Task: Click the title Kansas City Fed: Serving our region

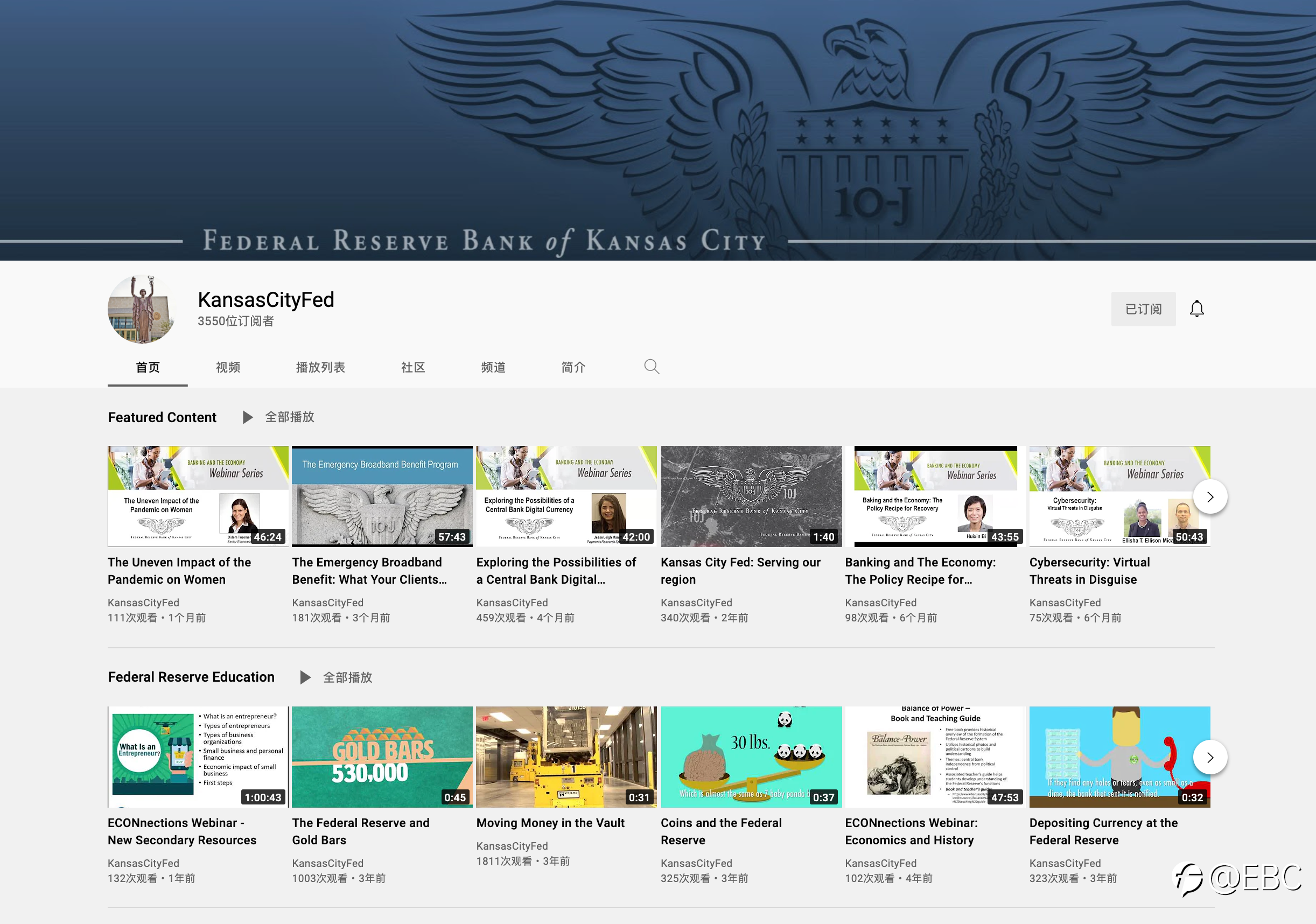Action: click(x=740, y=571)
